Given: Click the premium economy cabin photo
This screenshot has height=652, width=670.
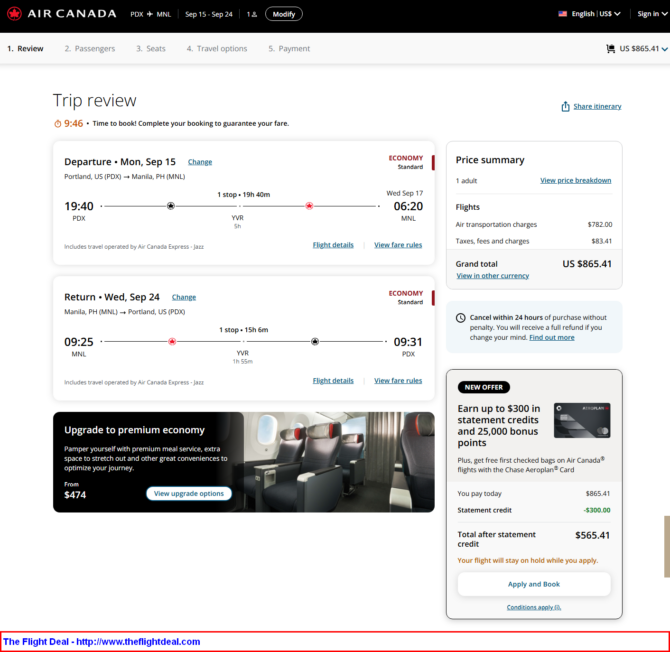Looking at the screenshot, I should pyautogui.click(x=339, y=462).
